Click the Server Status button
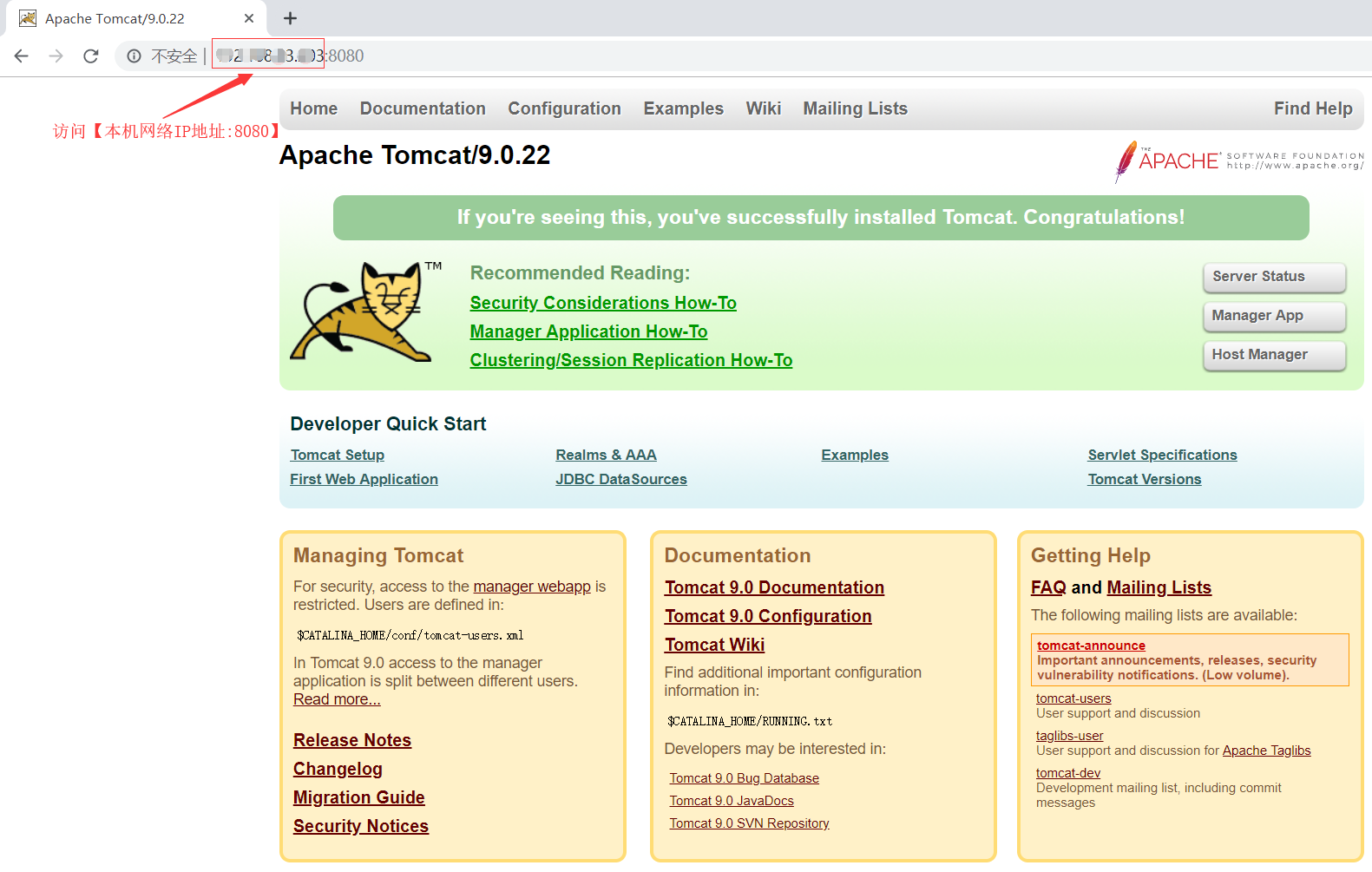1372x872 pixels. tap(1274, 277)
